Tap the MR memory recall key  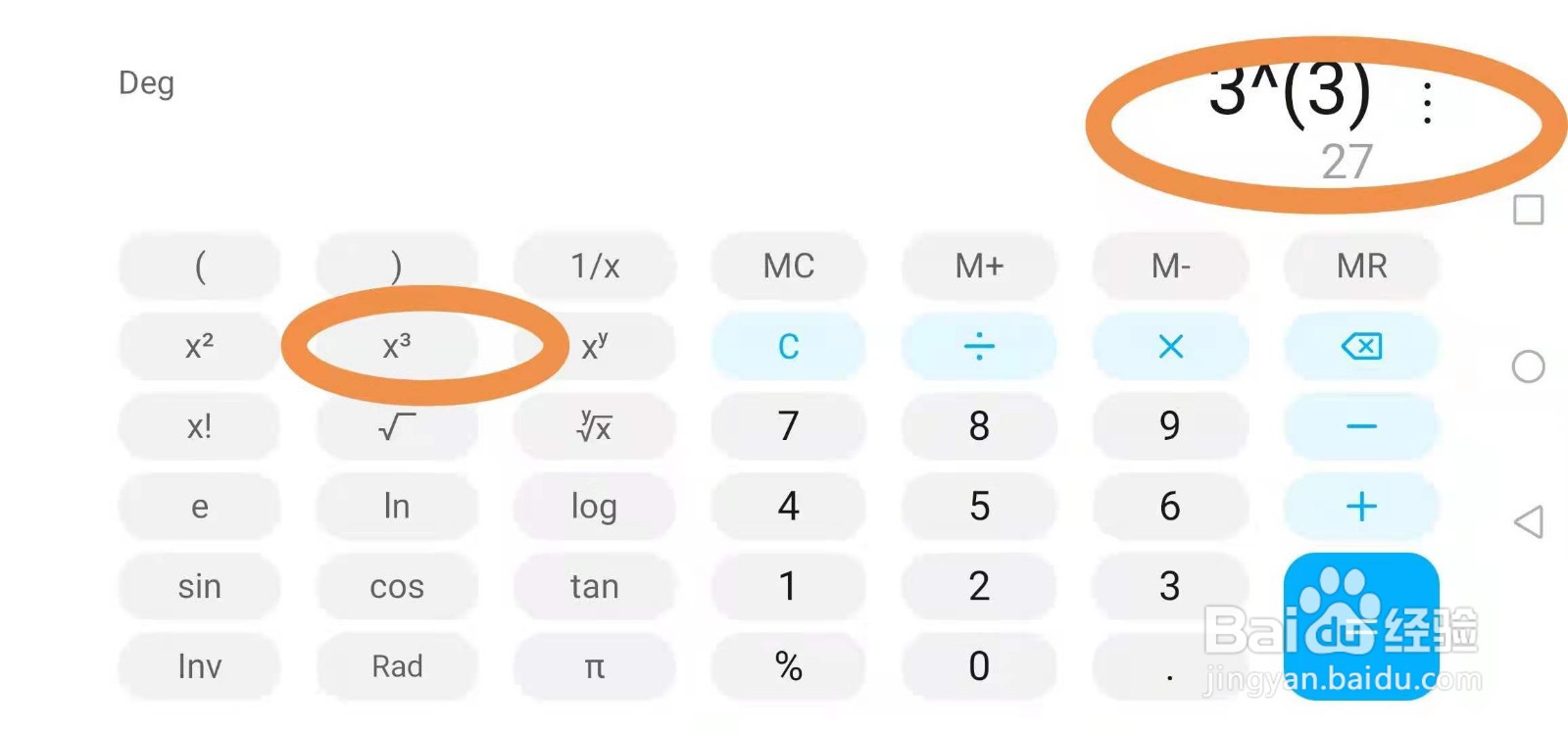[1361, 266]
